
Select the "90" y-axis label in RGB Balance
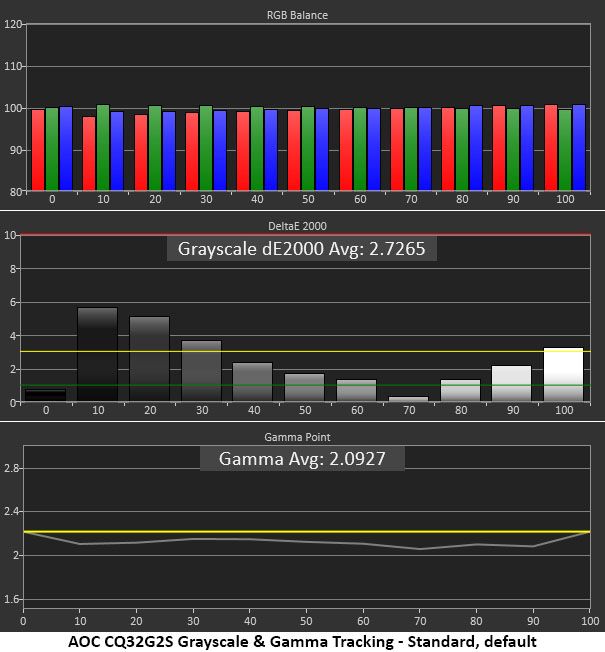[15, 150]
